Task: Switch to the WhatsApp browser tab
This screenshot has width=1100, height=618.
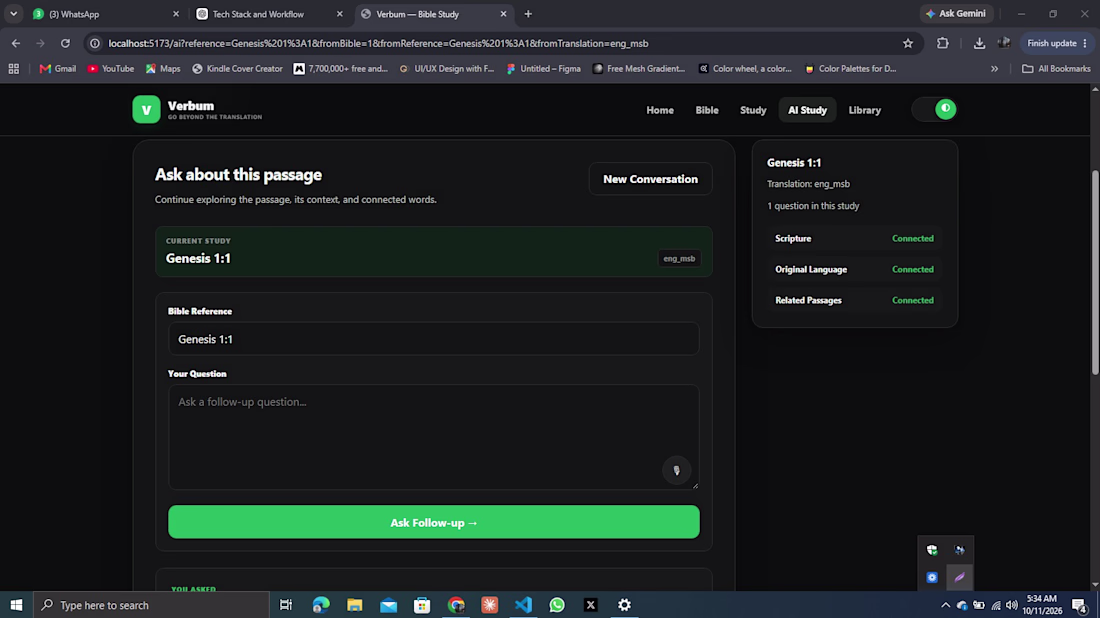Action: (105, 14)
